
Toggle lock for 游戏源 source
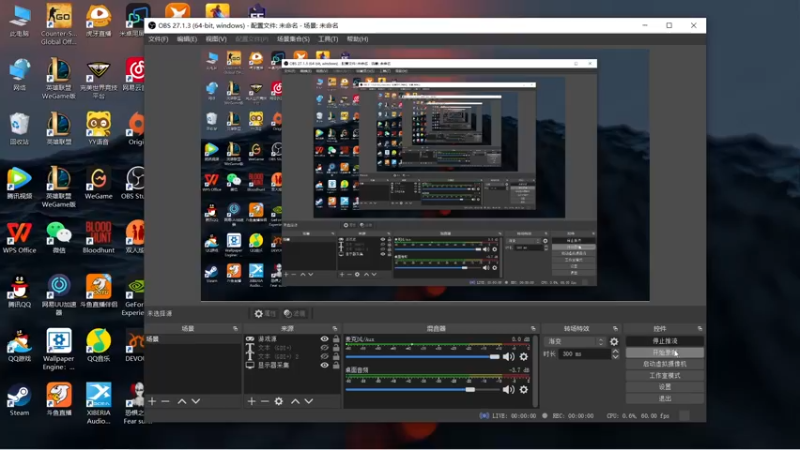pos(336,339)
